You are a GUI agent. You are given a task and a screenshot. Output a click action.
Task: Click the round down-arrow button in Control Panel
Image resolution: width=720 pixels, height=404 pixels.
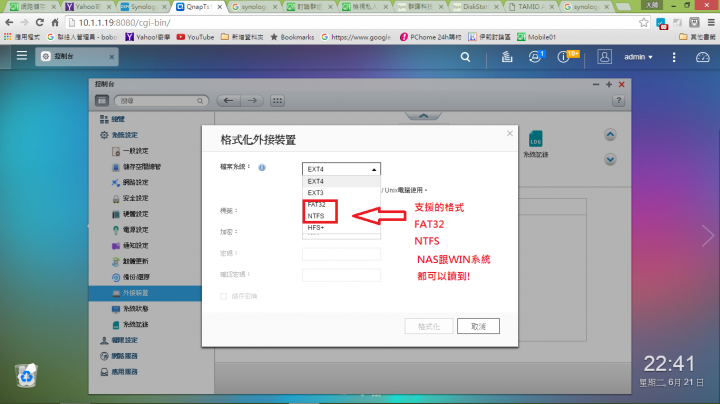[x=610, y=159]
